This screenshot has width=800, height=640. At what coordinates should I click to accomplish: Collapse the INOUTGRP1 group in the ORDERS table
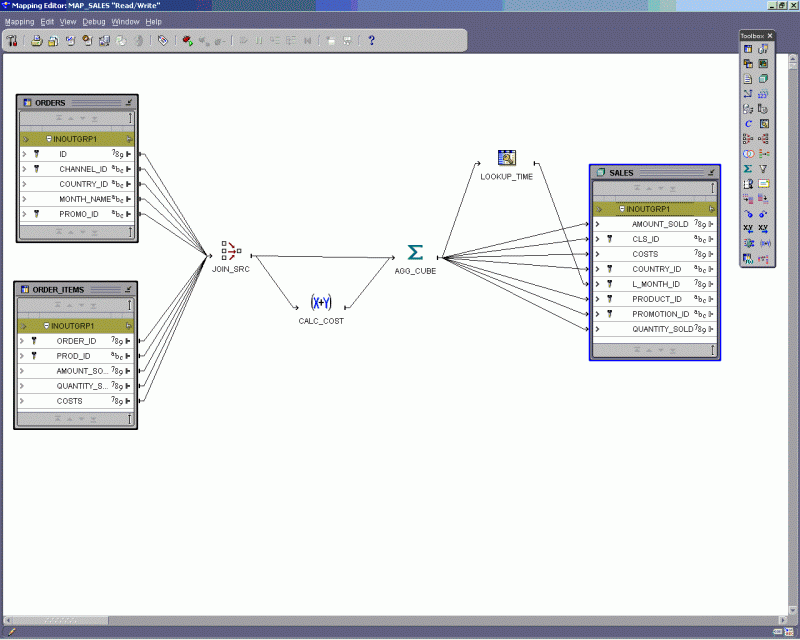[x=49, y=139]
